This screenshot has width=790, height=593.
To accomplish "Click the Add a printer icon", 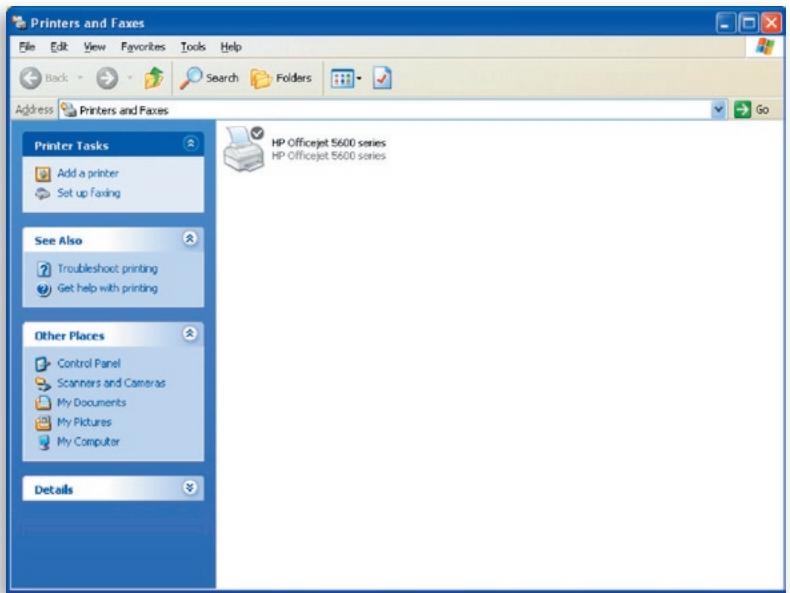I will click(43, 174).
